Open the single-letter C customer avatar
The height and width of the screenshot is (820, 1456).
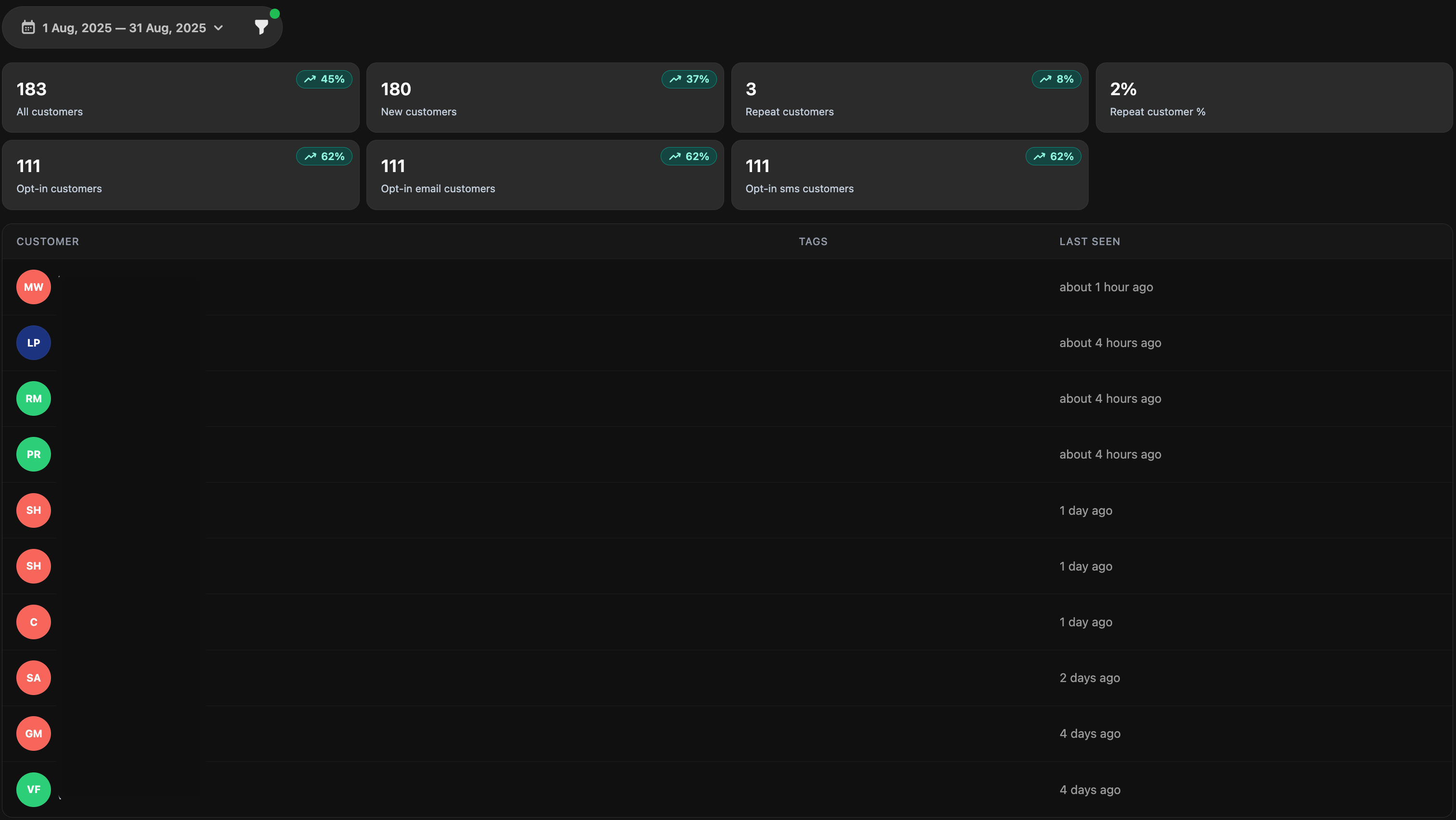33,622
